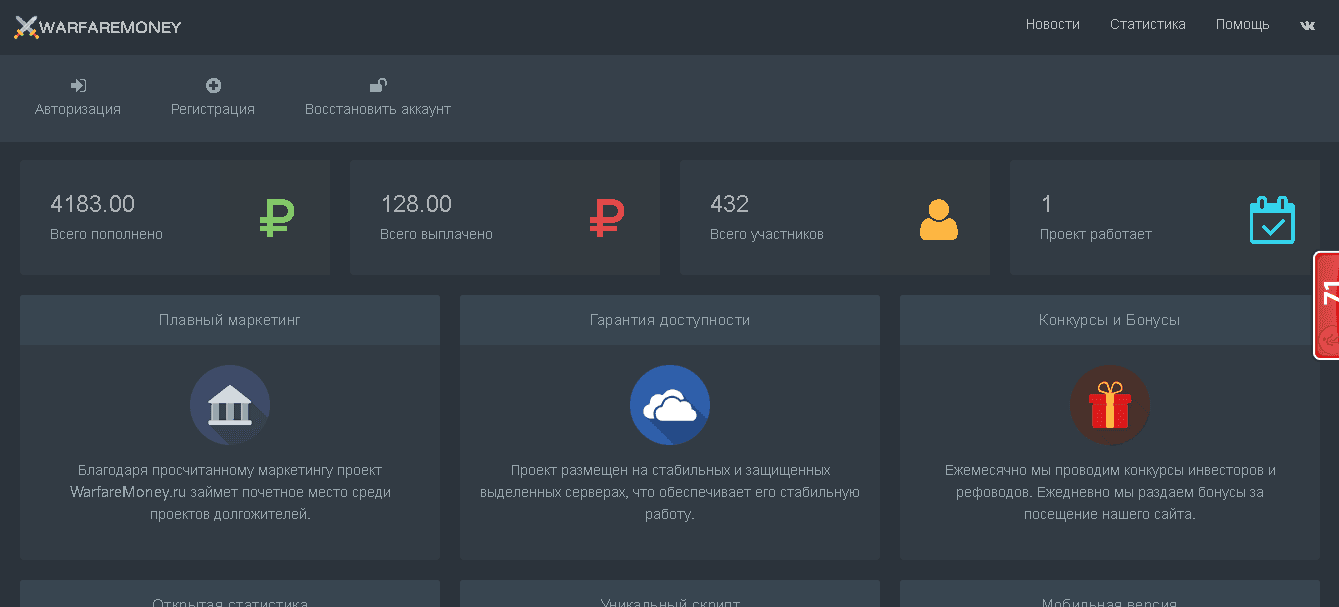Image resolution: width=1339 pixels, height=607 pixels.
Task: Click the green ruble deposits icon
Action: pos(276,218)
